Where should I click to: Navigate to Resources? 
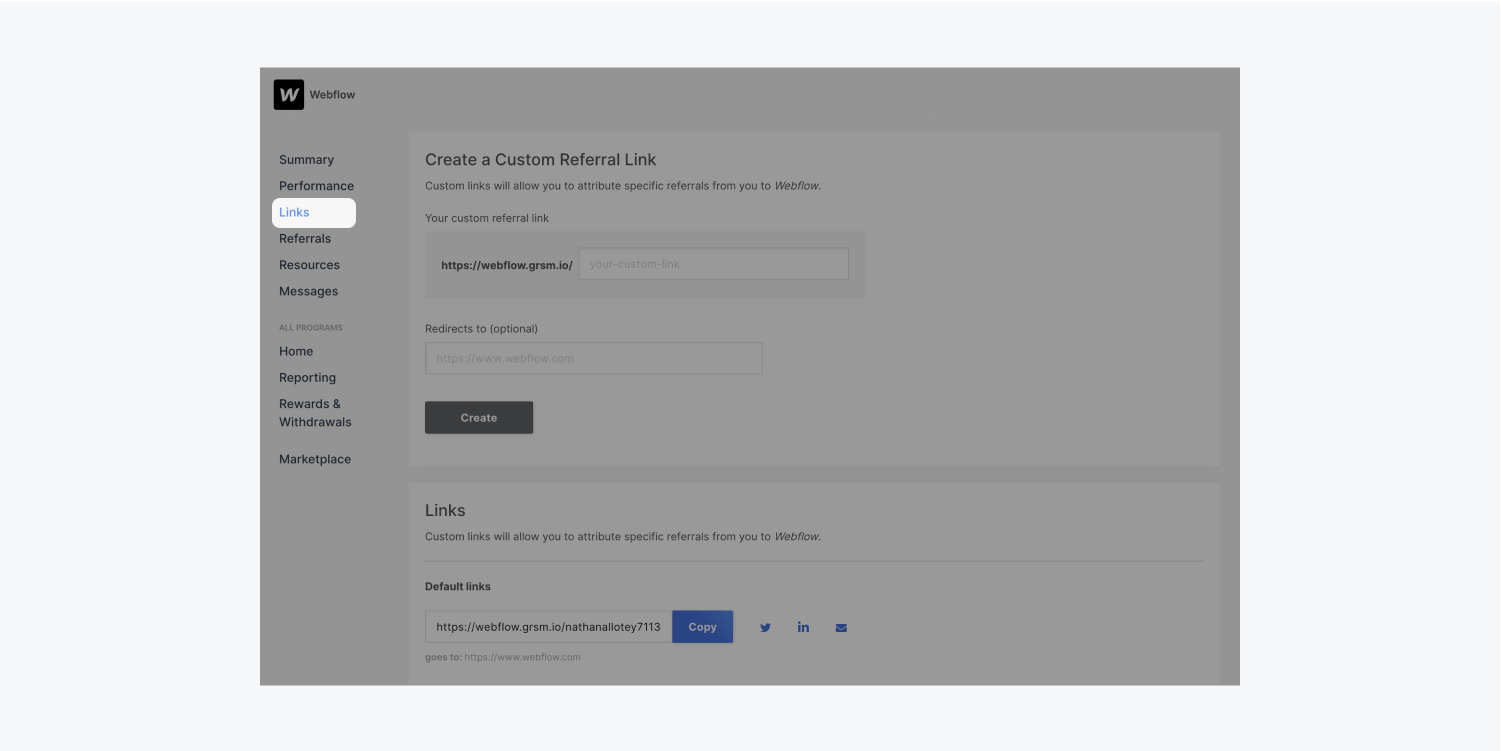coord(309,265)
